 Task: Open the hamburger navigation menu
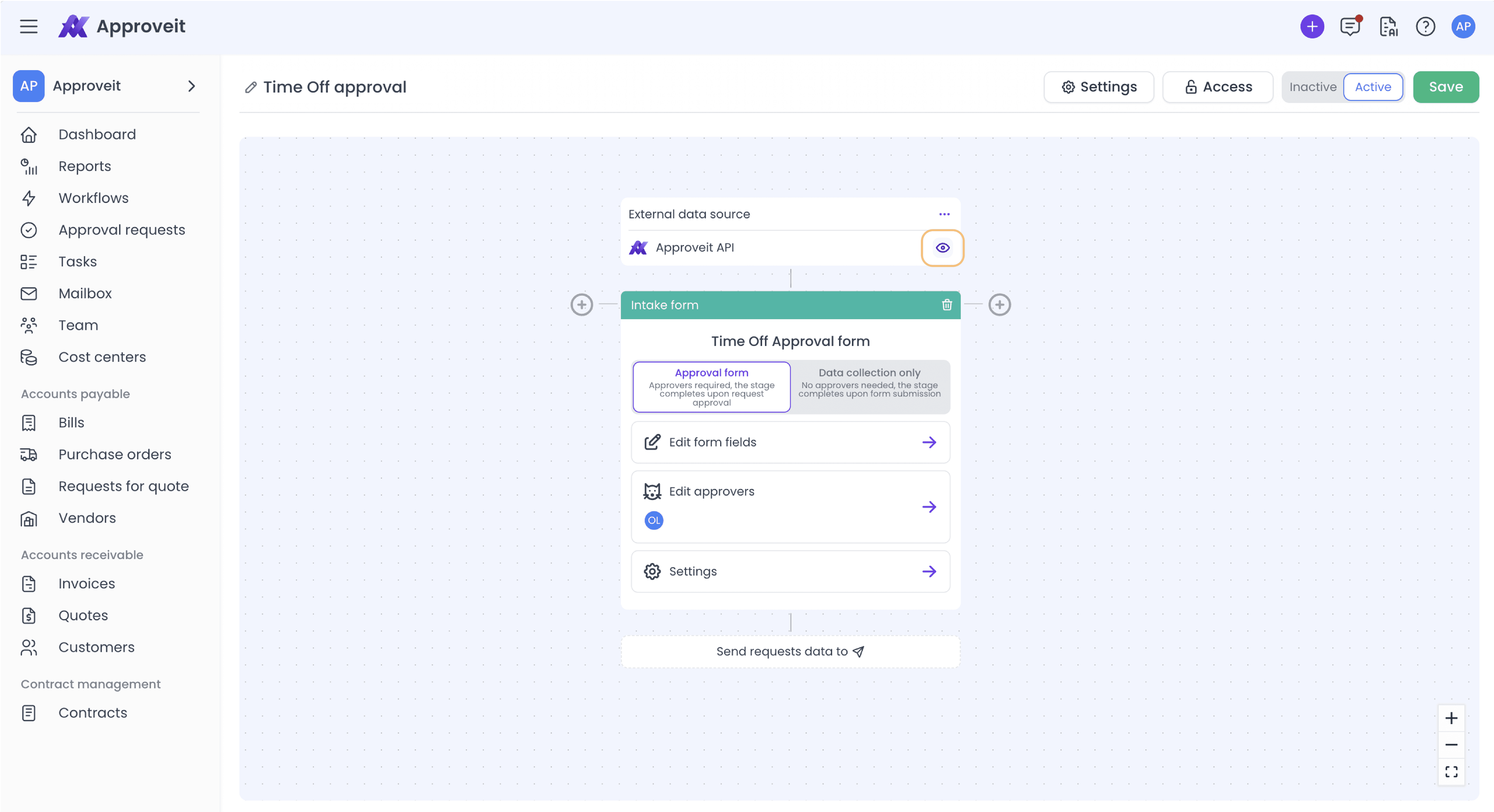(28, 27)
